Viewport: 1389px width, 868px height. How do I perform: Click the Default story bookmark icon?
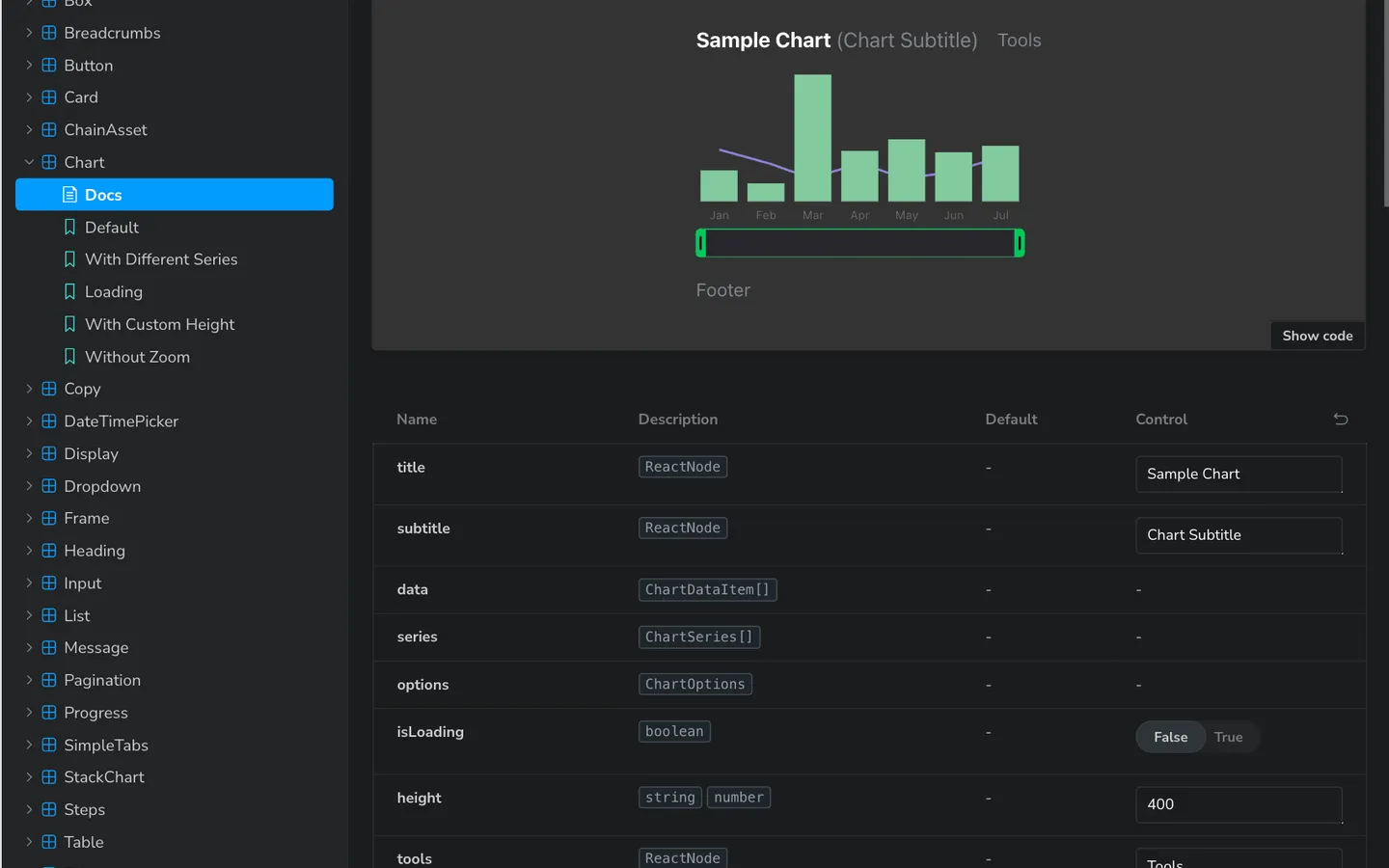pyautogui.click(x=69, y=227)
